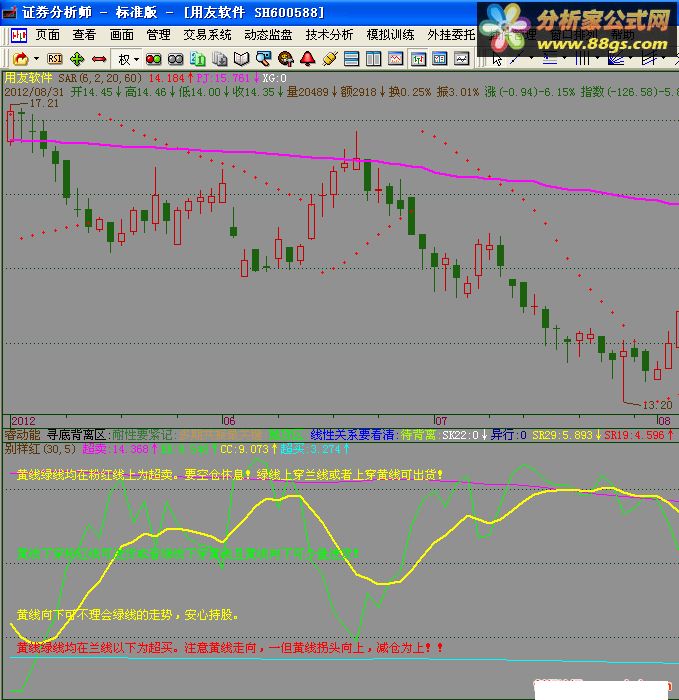
Task: Click the CC:9.073 value readout
Action: pos(244,449)
